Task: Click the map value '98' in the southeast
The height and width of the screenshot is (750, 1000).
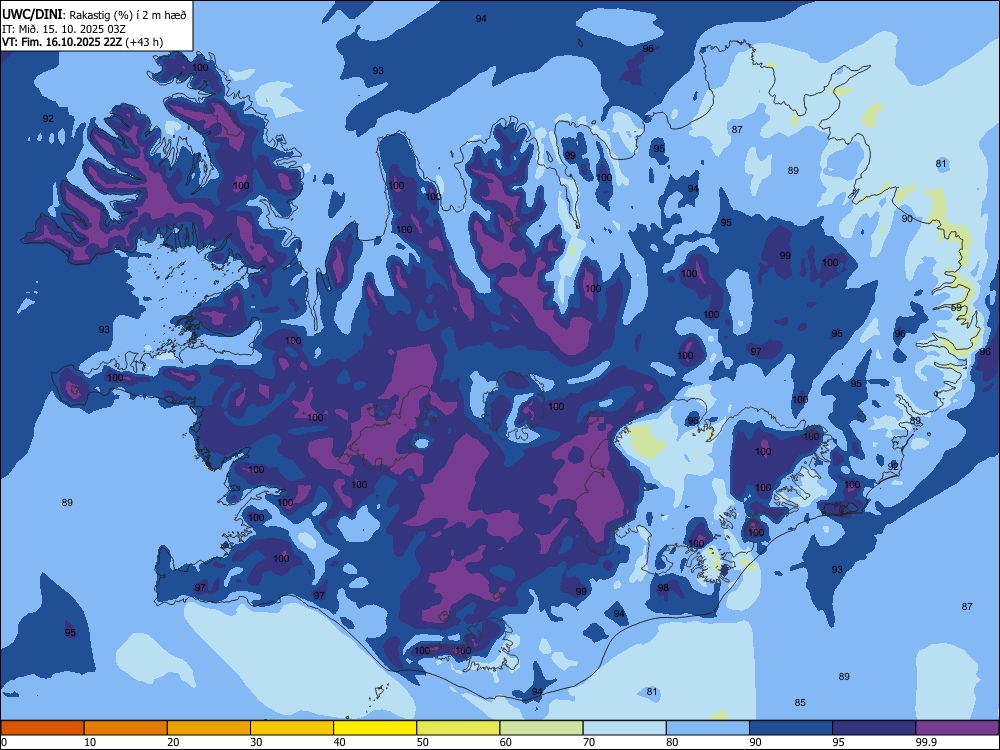Action: pyautogui.click(x=663, y=588)
